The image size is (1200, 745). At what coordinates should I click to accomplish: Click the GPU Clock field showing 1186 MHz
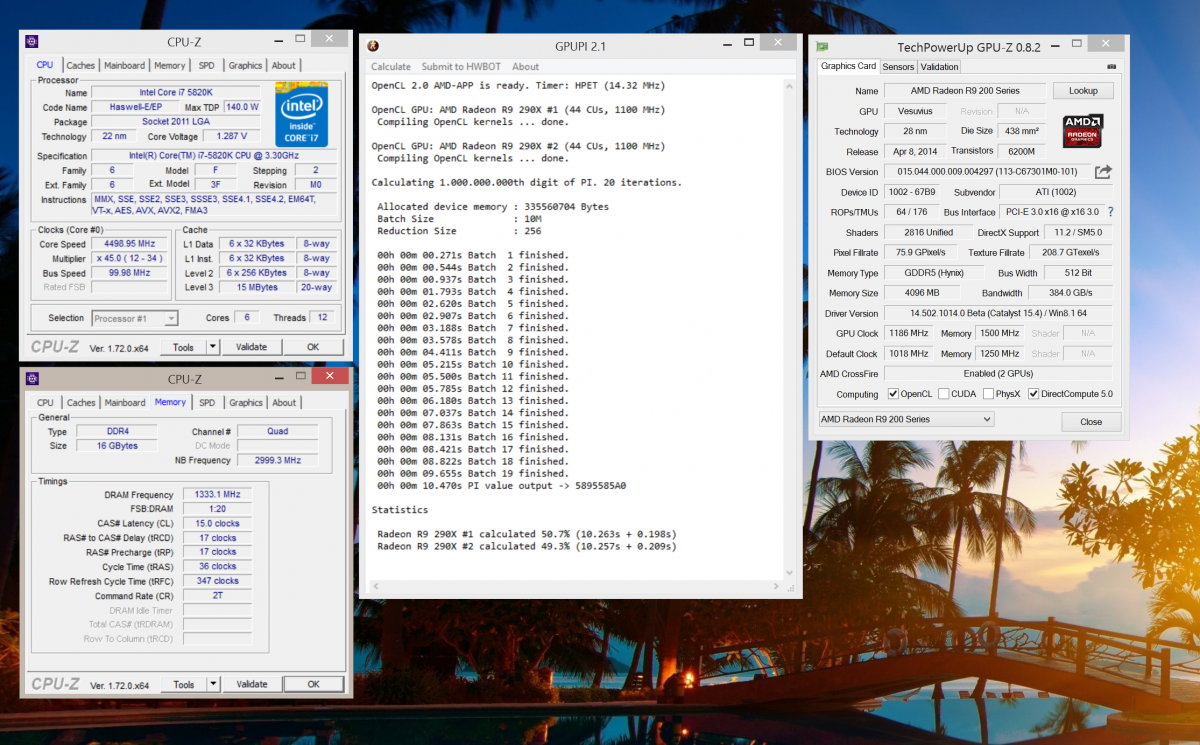909,333
